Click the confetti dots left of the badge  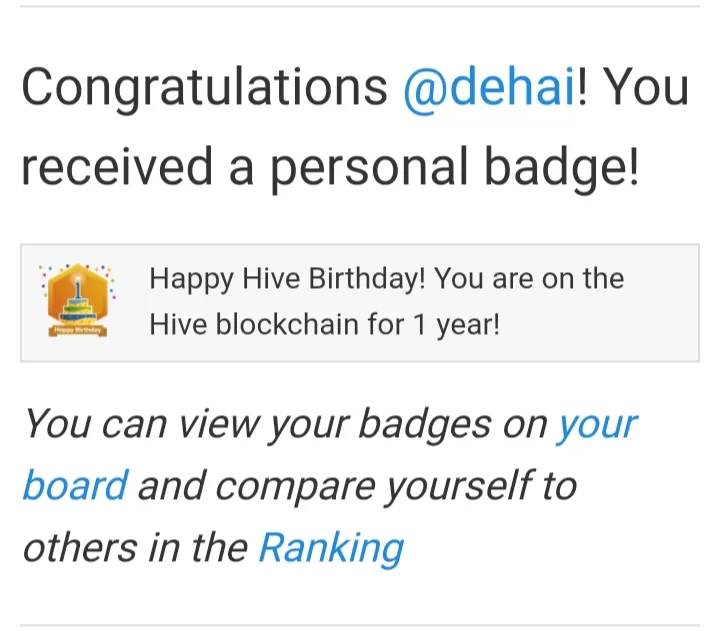(43, 278)
